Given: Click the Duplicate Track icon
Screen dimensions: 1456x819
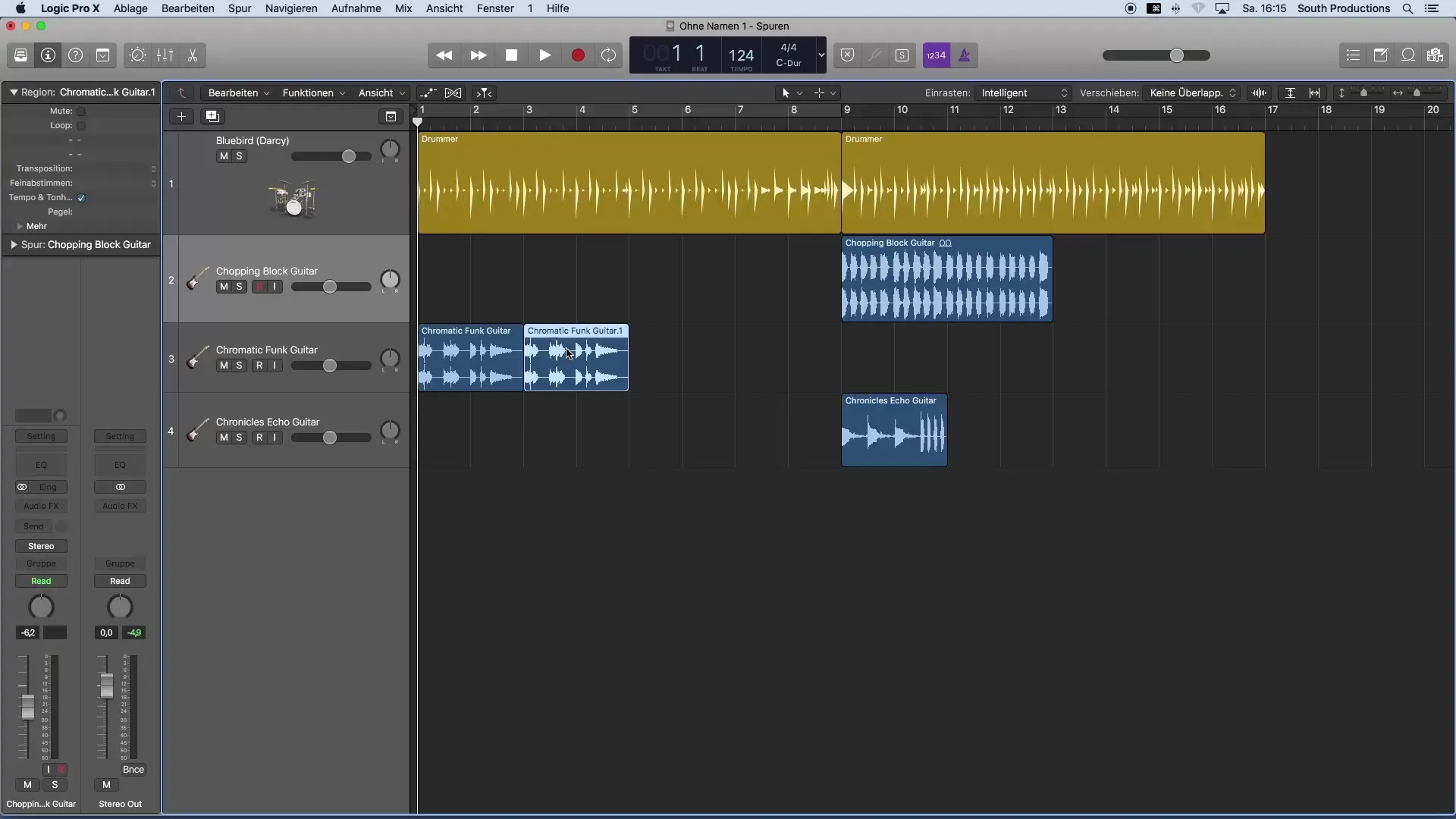Looking at the screenshot, I should pyautogui.click(x=212, y=116).
